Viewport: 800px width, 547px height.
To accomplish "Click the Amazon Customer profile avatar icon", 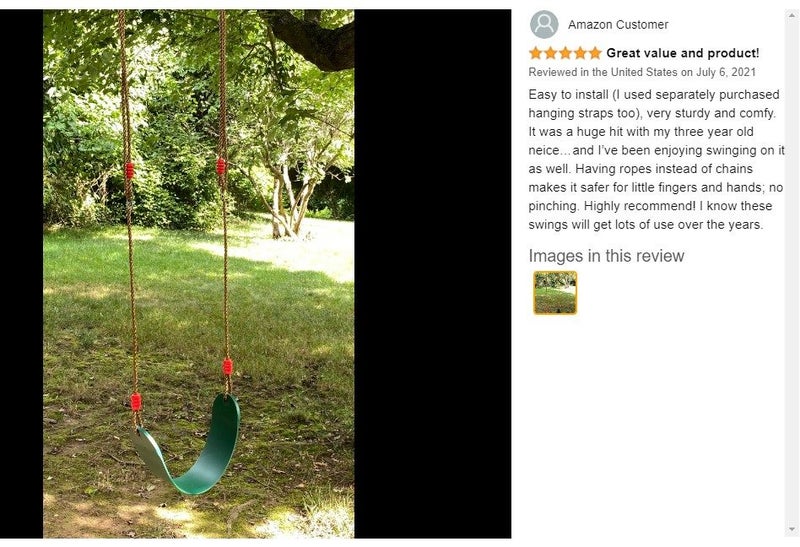I will pos(544,24).
